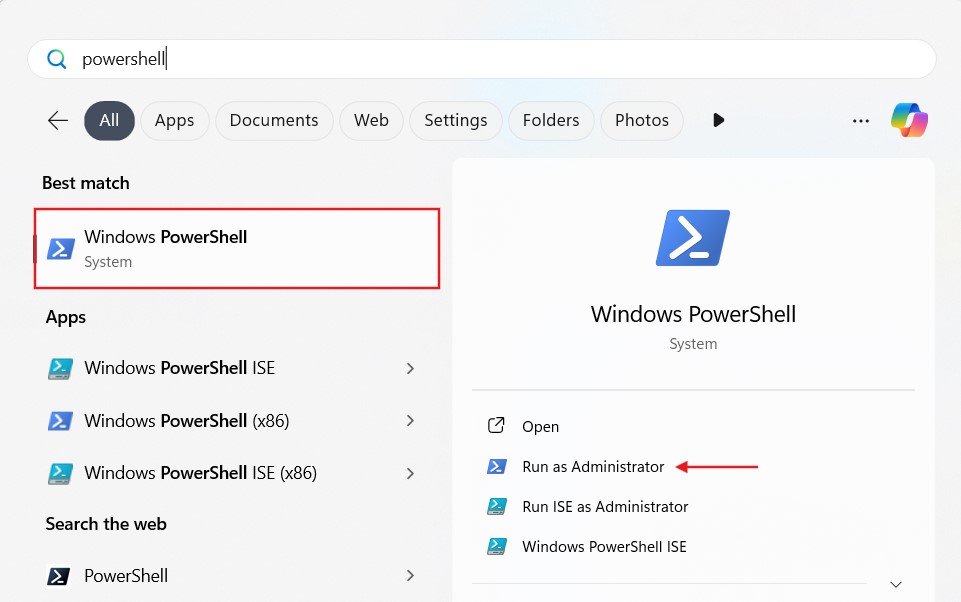Expand Windows PowerShell ISE result options chevron
Screen dimensions: 961x602
[410, 368]
